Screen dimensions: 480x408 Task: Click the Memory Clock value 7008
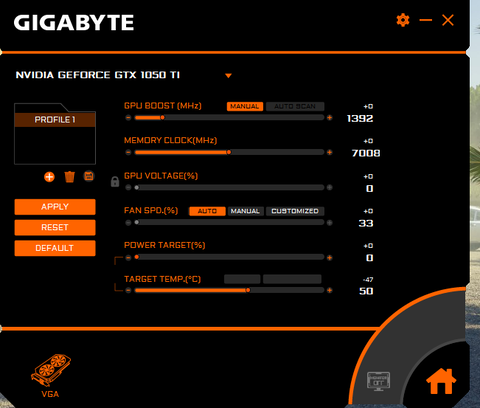pyautogui.click(x=366, y=153)
